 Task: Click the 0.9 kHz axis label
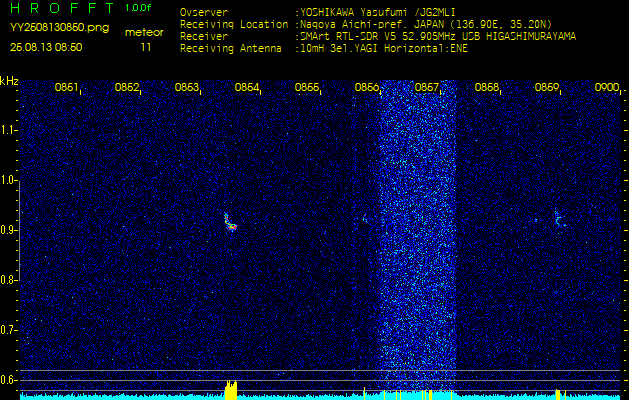pos(8,230)
